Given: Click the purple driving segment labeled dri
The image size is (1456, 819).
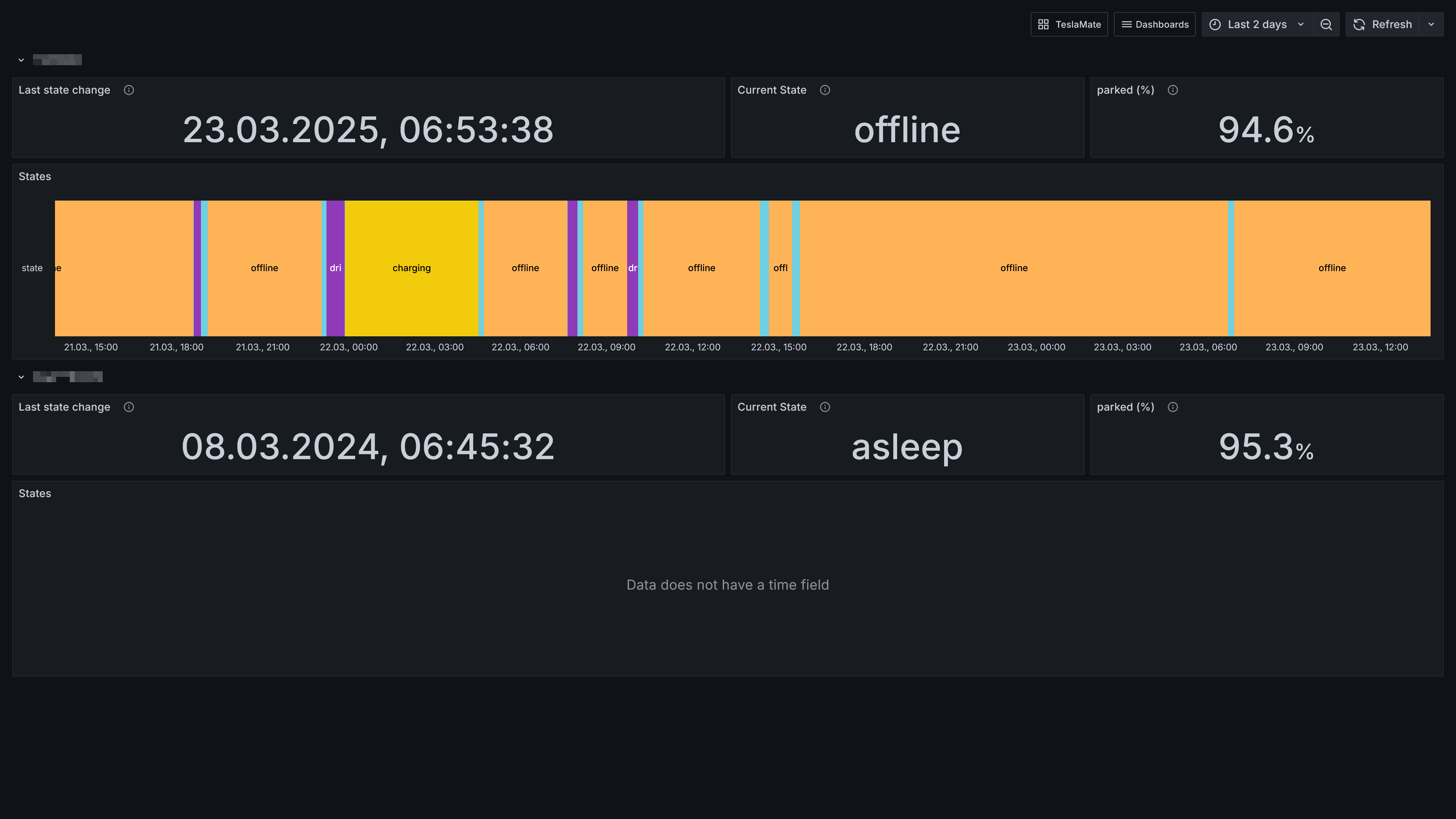Looking at the screenshot, I should tap(335, 268).
